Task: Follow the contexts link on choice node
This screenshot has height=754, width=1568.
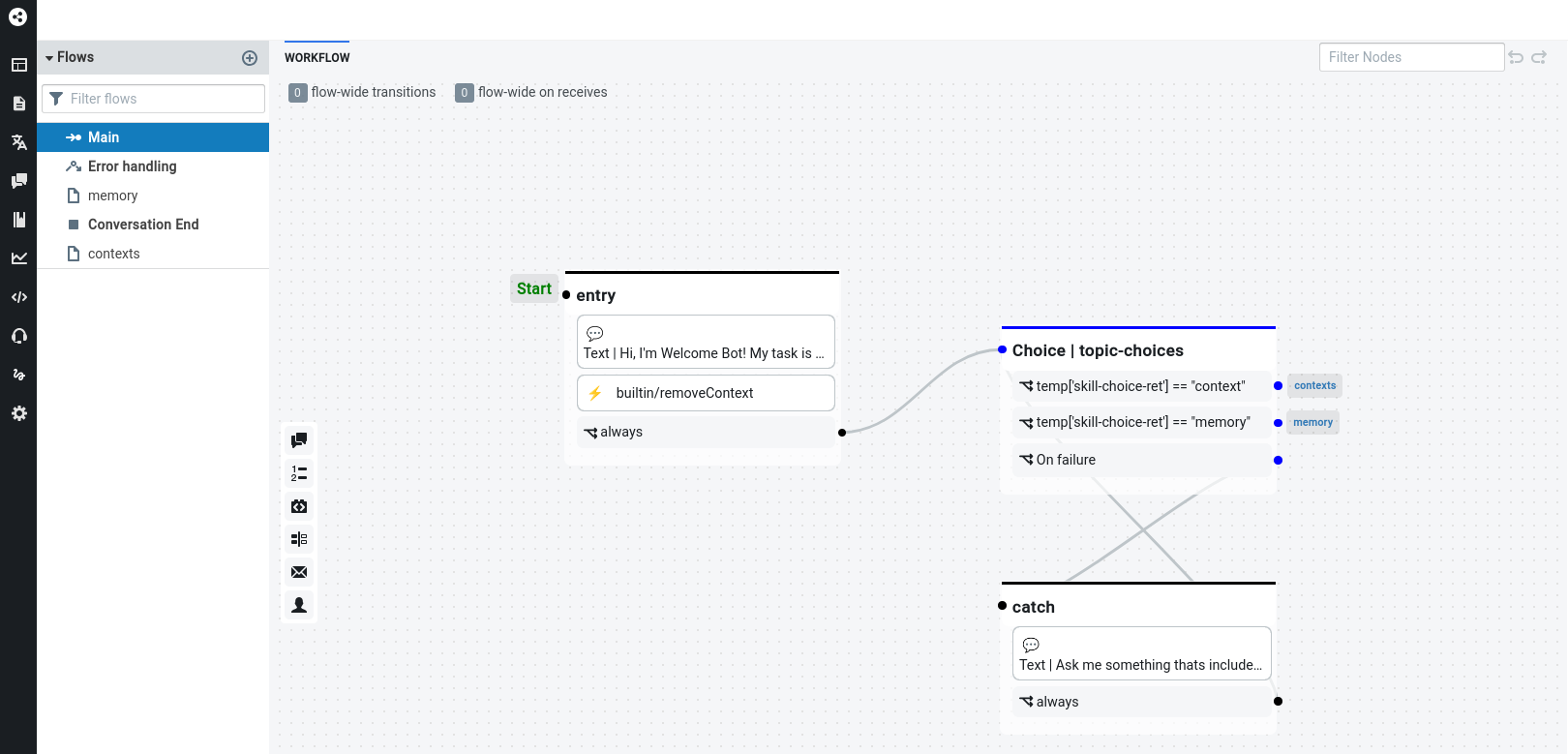Action: [x=1314, y=386]
